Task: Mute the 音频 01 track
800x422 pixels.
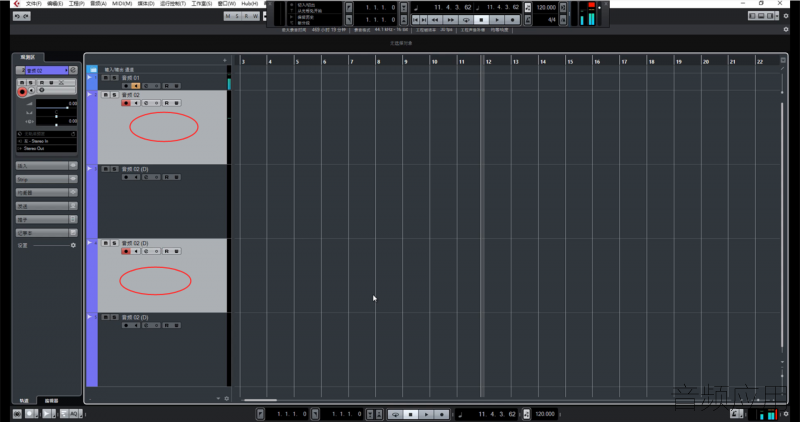Action: [106, 78]
